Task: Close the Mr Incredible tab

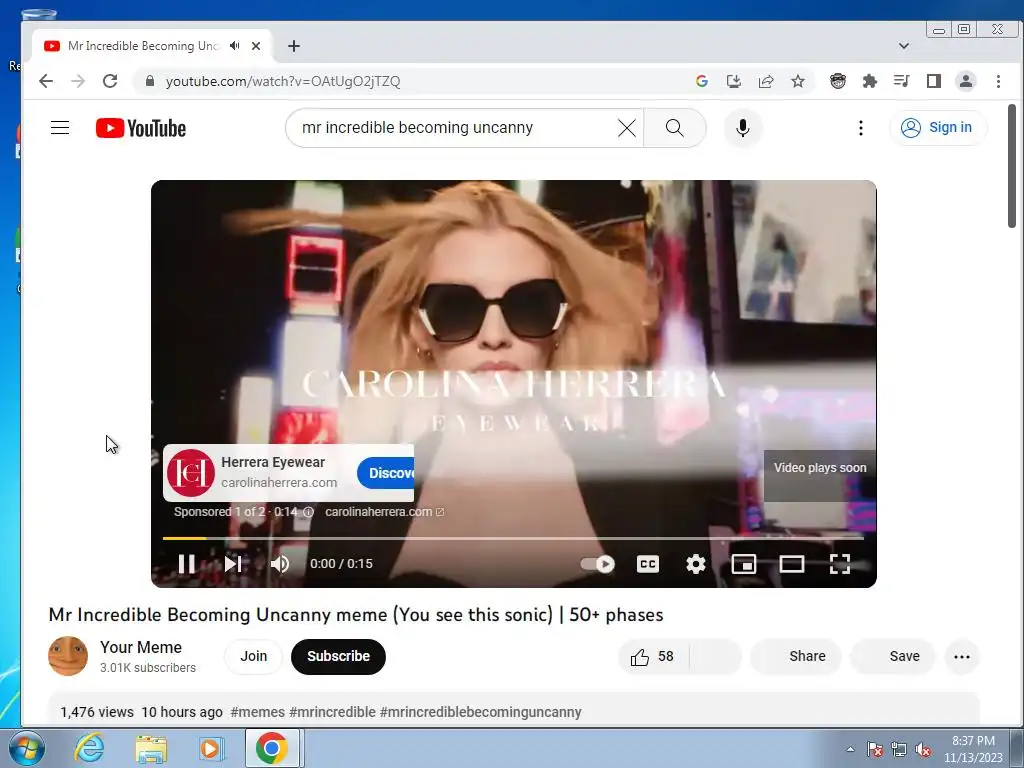Action: click(256, 46)
